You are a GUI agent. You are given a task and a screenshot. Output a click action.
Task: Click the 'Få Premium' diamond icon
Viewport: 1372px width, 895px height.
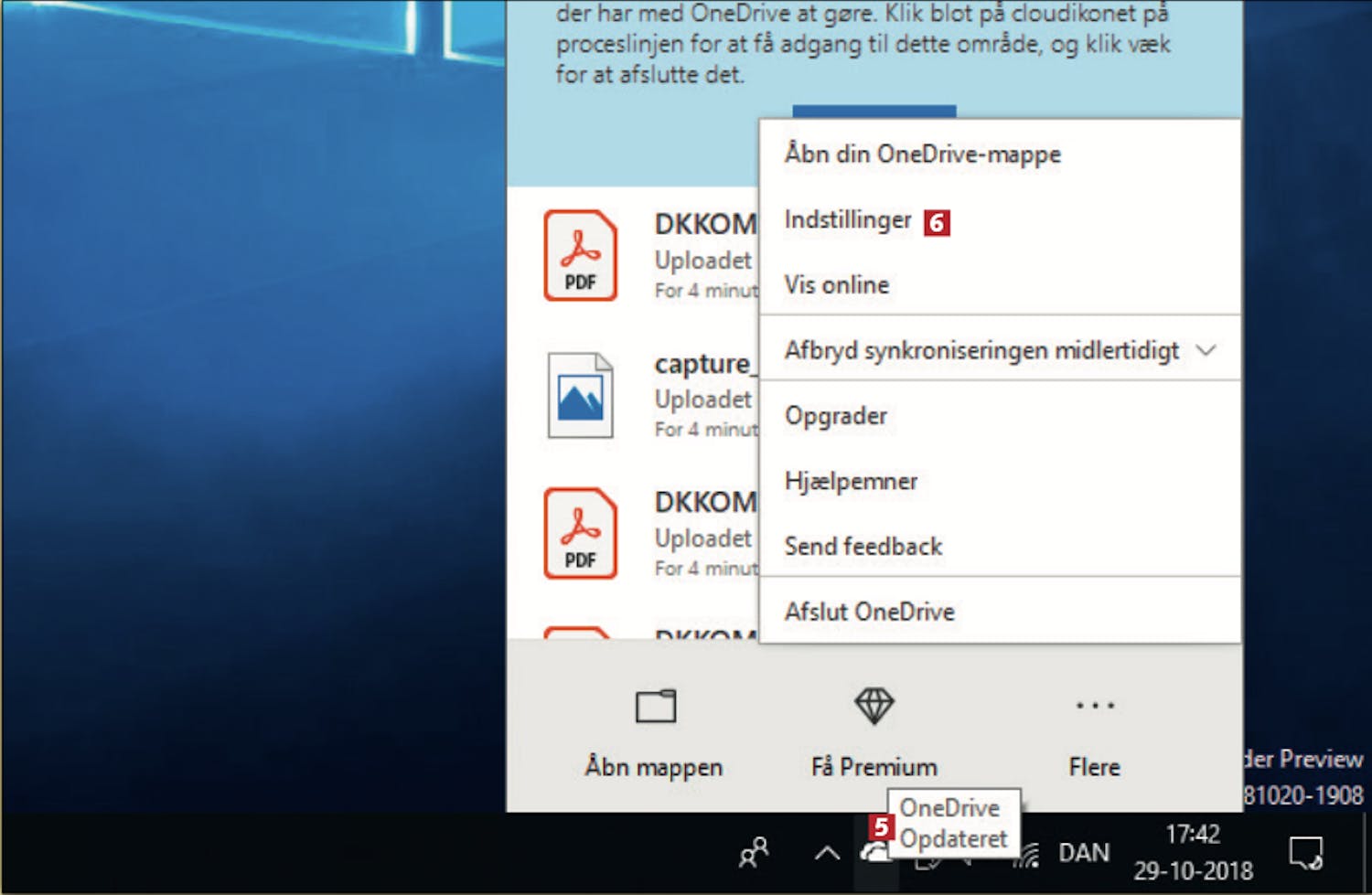coord(874,706)
